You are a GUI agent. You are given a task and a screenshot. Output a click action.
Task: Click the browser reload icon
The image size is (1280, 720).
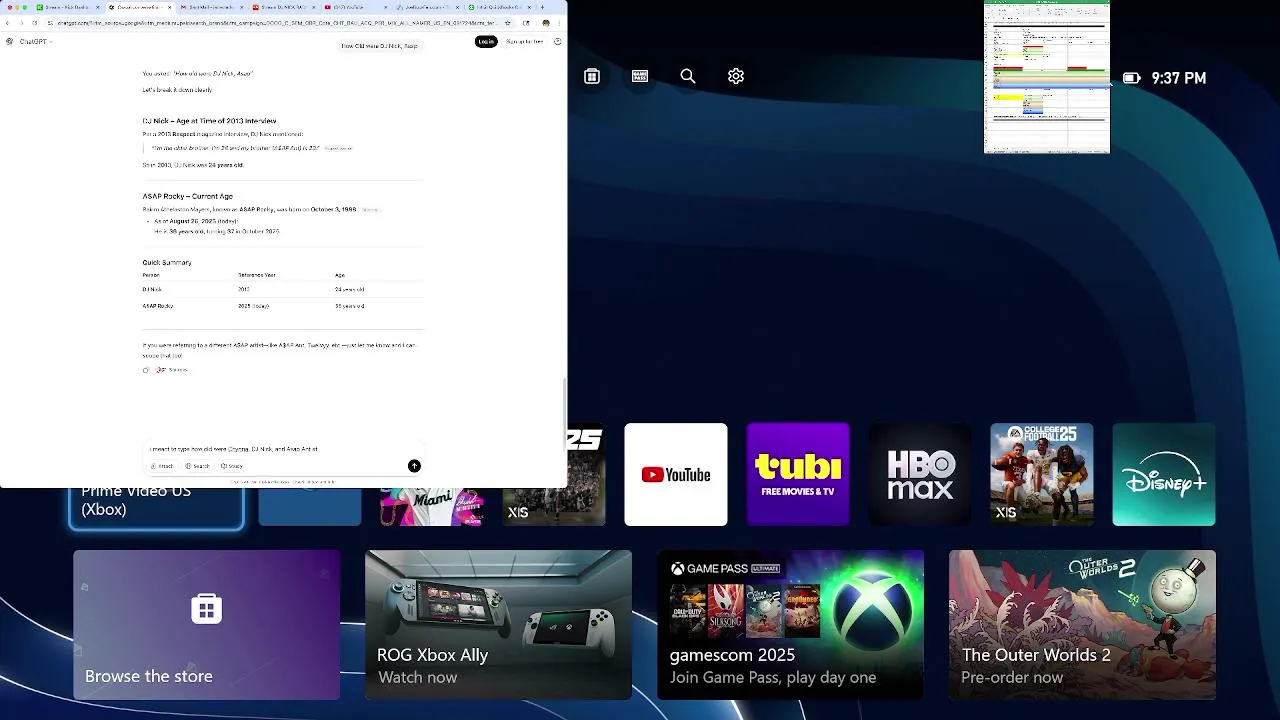click(35, 22)
